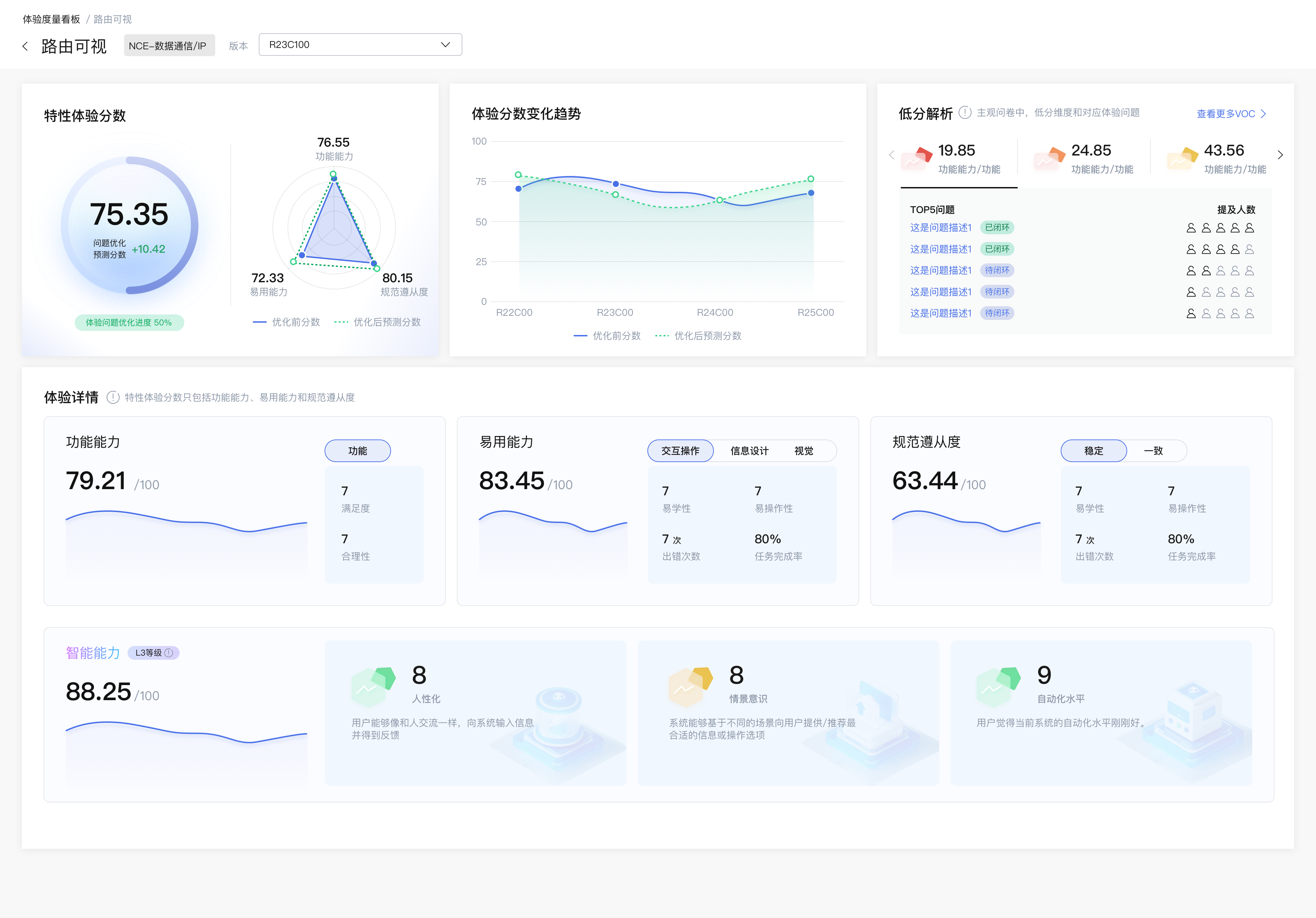Show next low-score card with right chevron
This screenshot has height=918, width=1316.
coord(1280,155)
